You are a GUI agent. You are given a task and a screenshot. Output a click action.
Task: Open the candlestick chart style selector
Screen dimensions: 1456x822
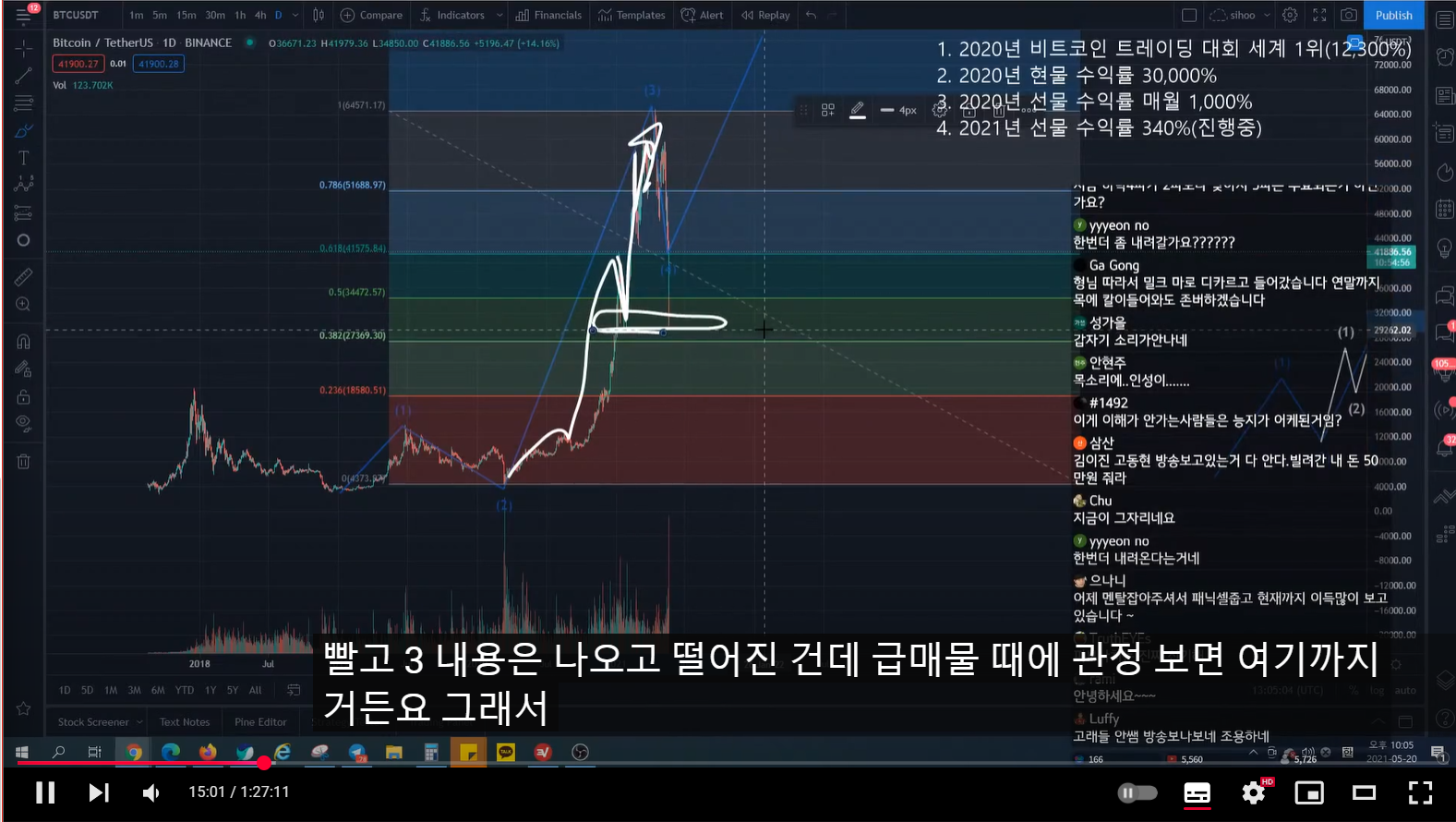click(x=319, y=15)
